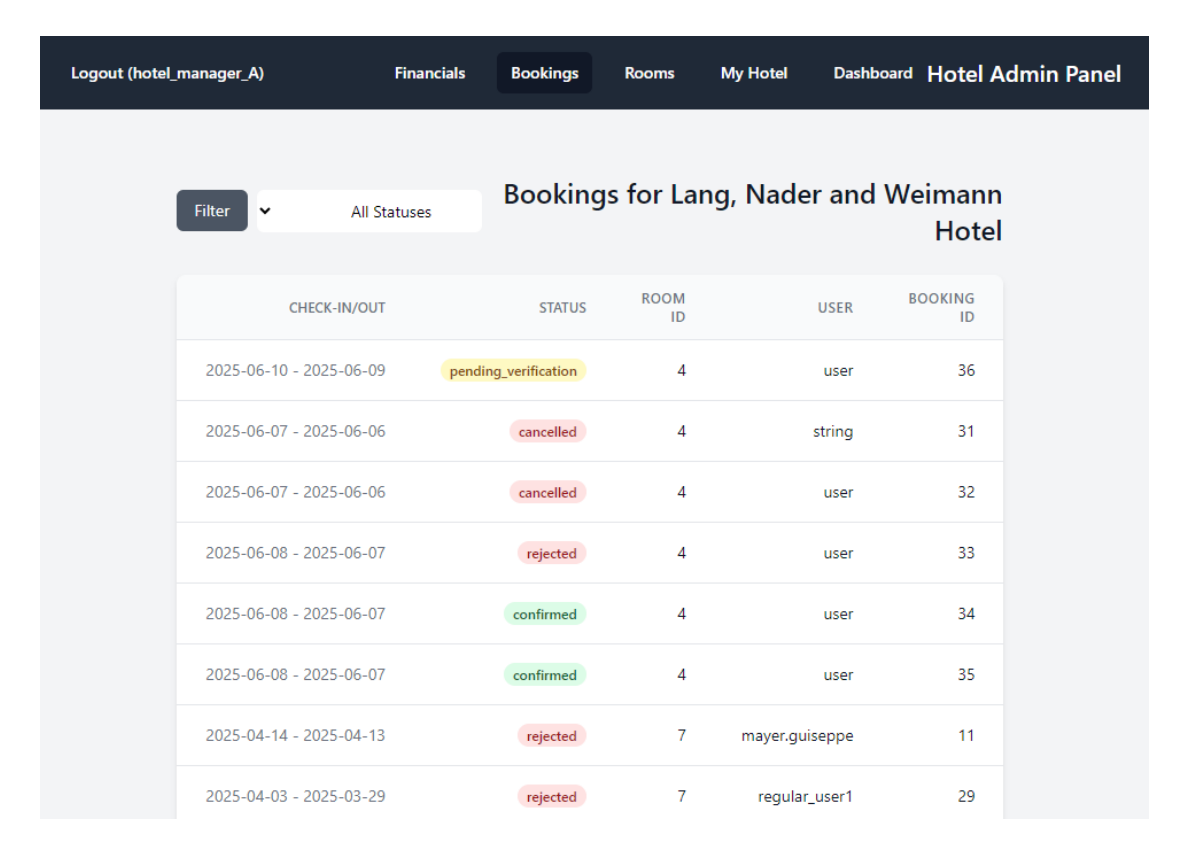Screen dimensions: 1183x856
Task: Click rejected badge for booking 33
Action: 551,553
